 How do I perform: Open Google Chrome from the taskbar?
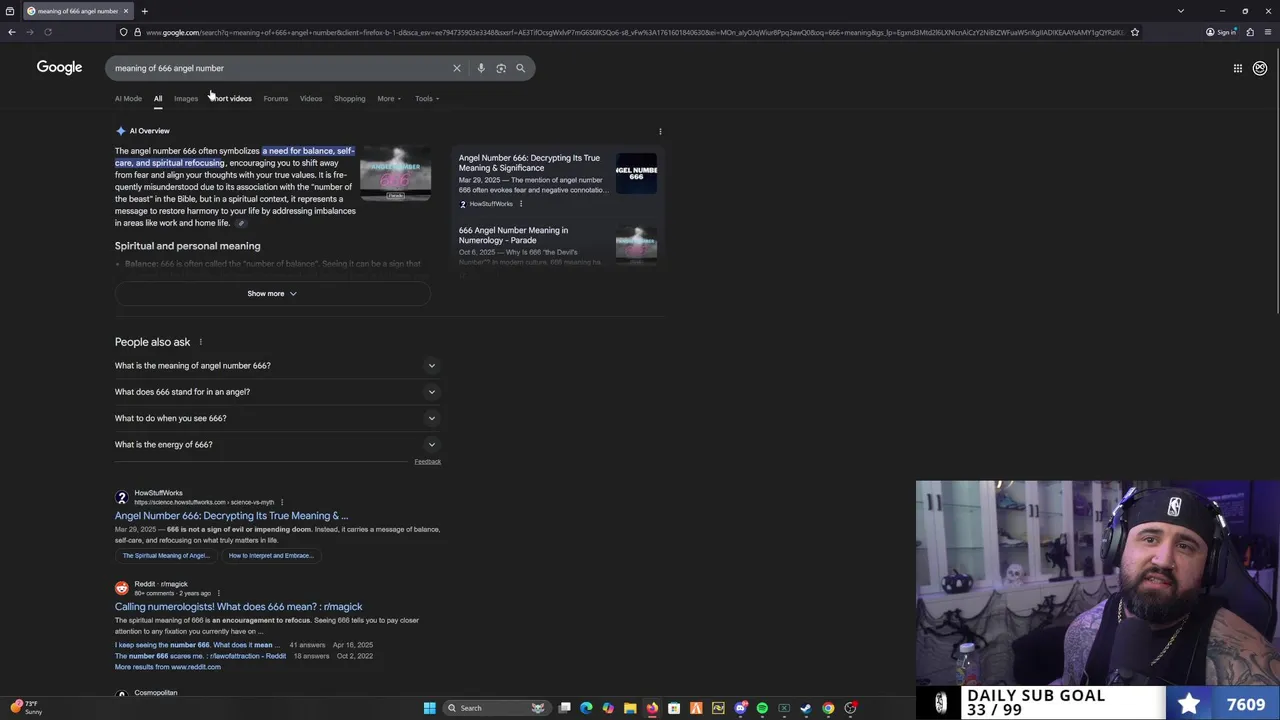pos(828,708)
